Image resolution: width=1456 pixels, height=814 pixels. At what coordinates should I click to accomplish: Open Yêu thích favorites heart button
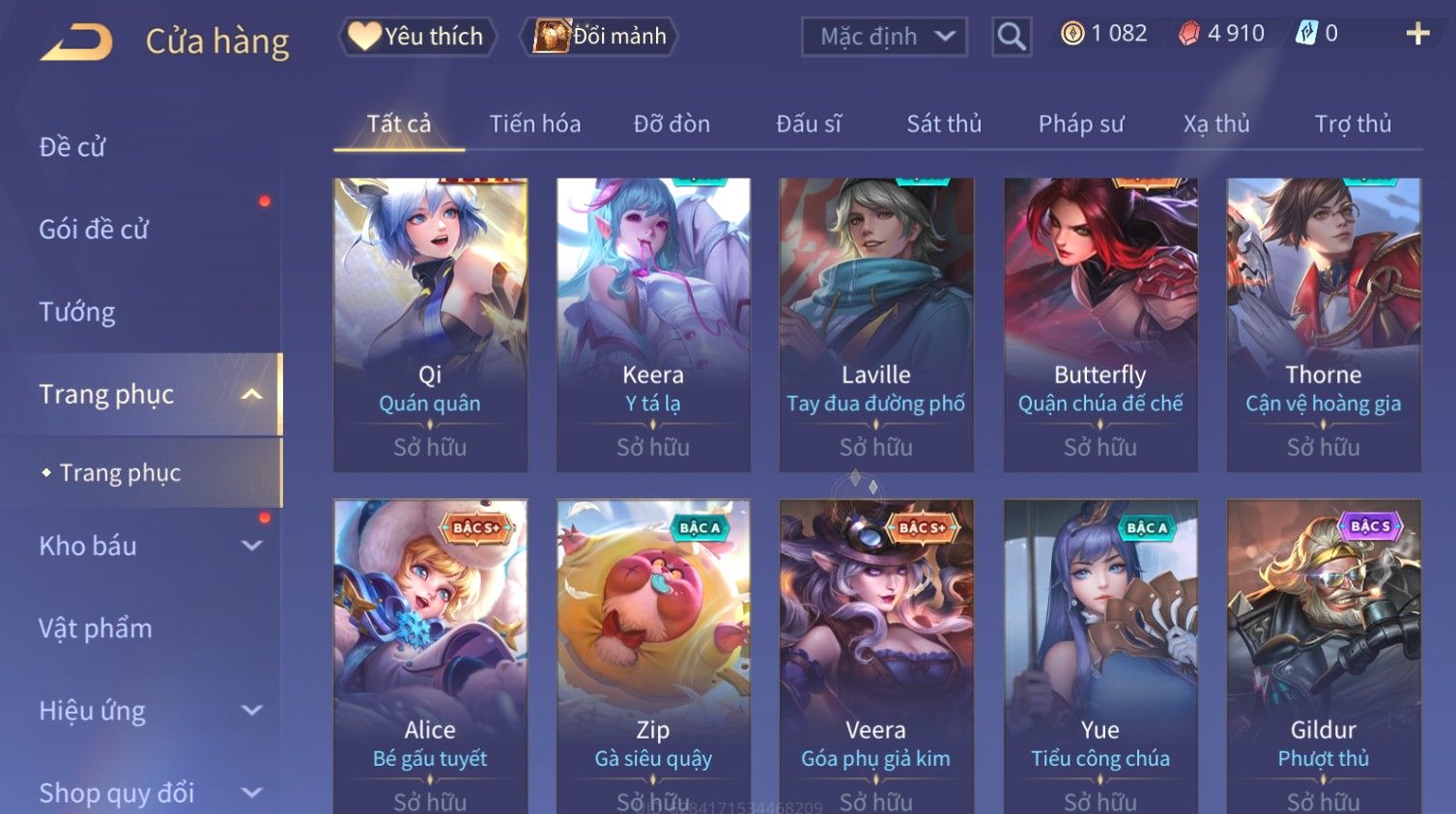pyautogui.click(x=416, y=37)
